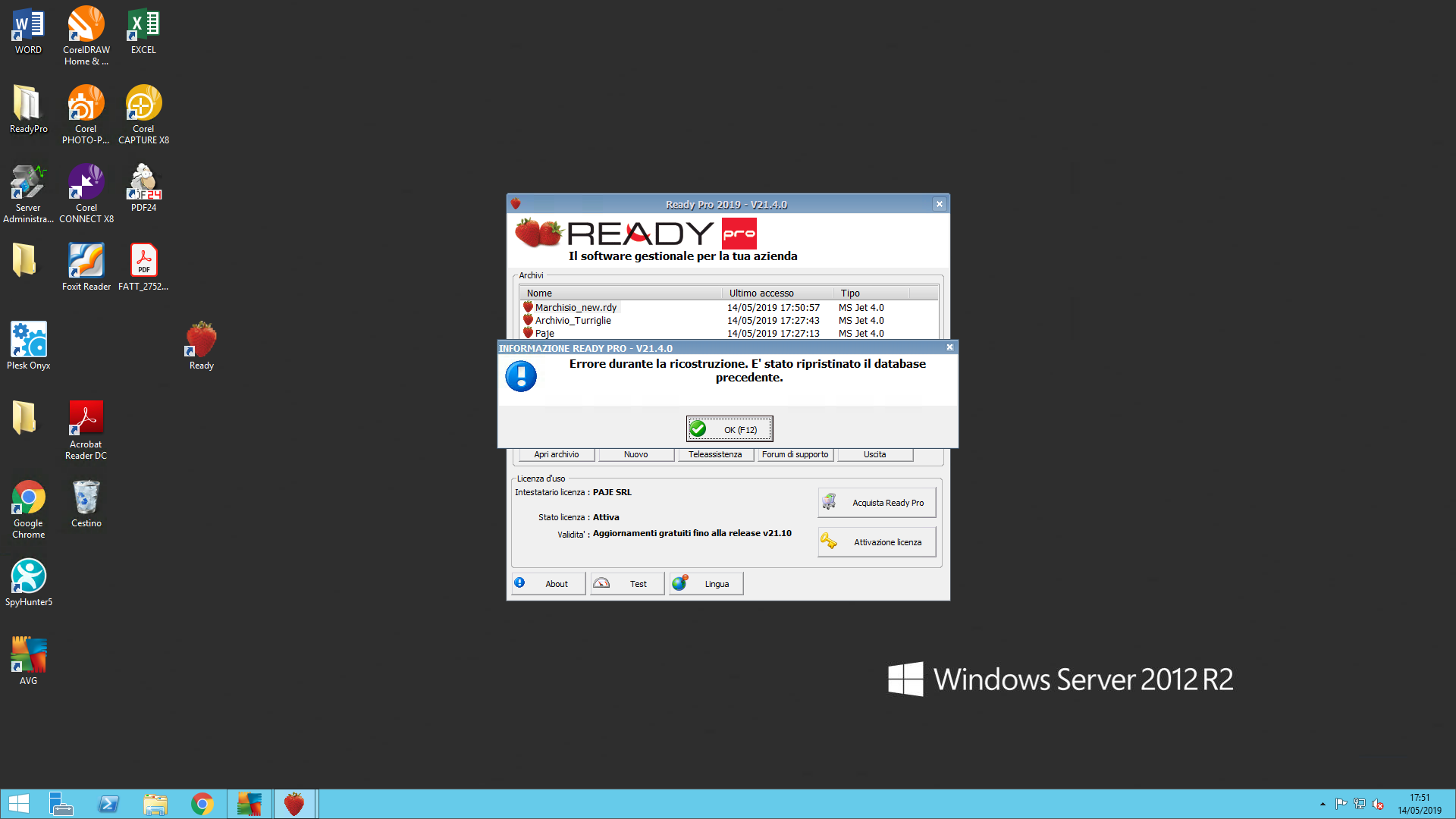Select the unnamed folder beside Foxit Reader
Viewport: 1456px width, 819px height.
tap(24, 260)
